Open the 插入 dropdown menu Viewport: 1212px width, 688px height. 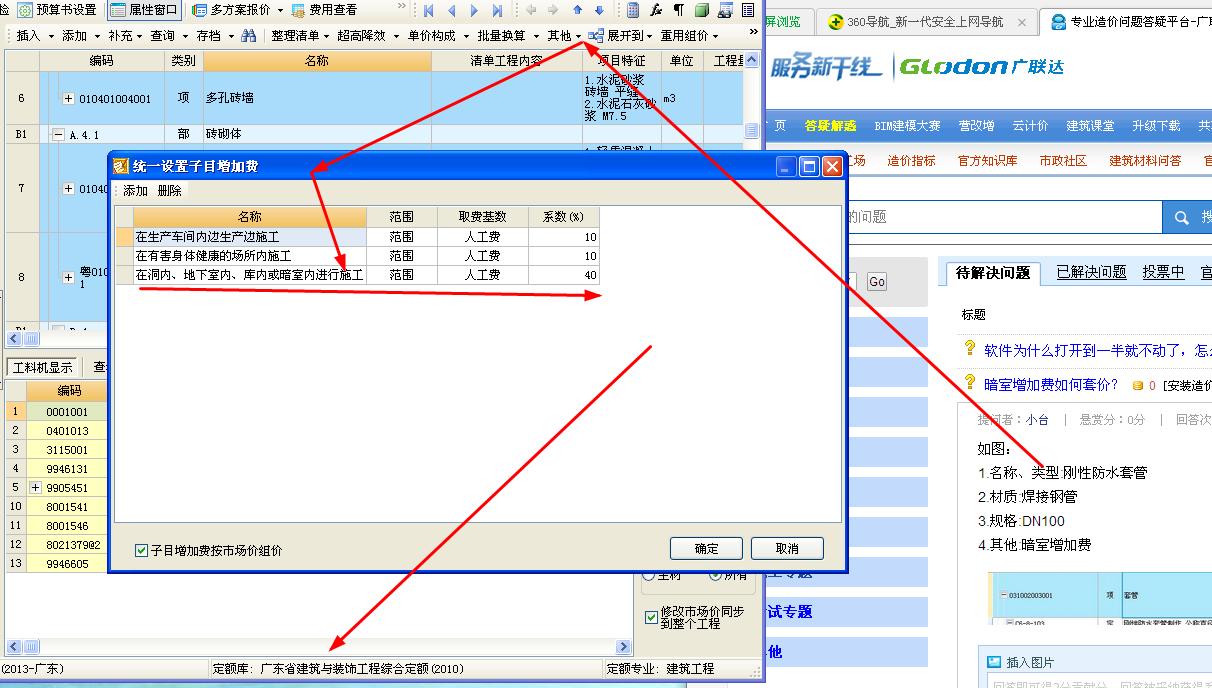tap(35, 35)
